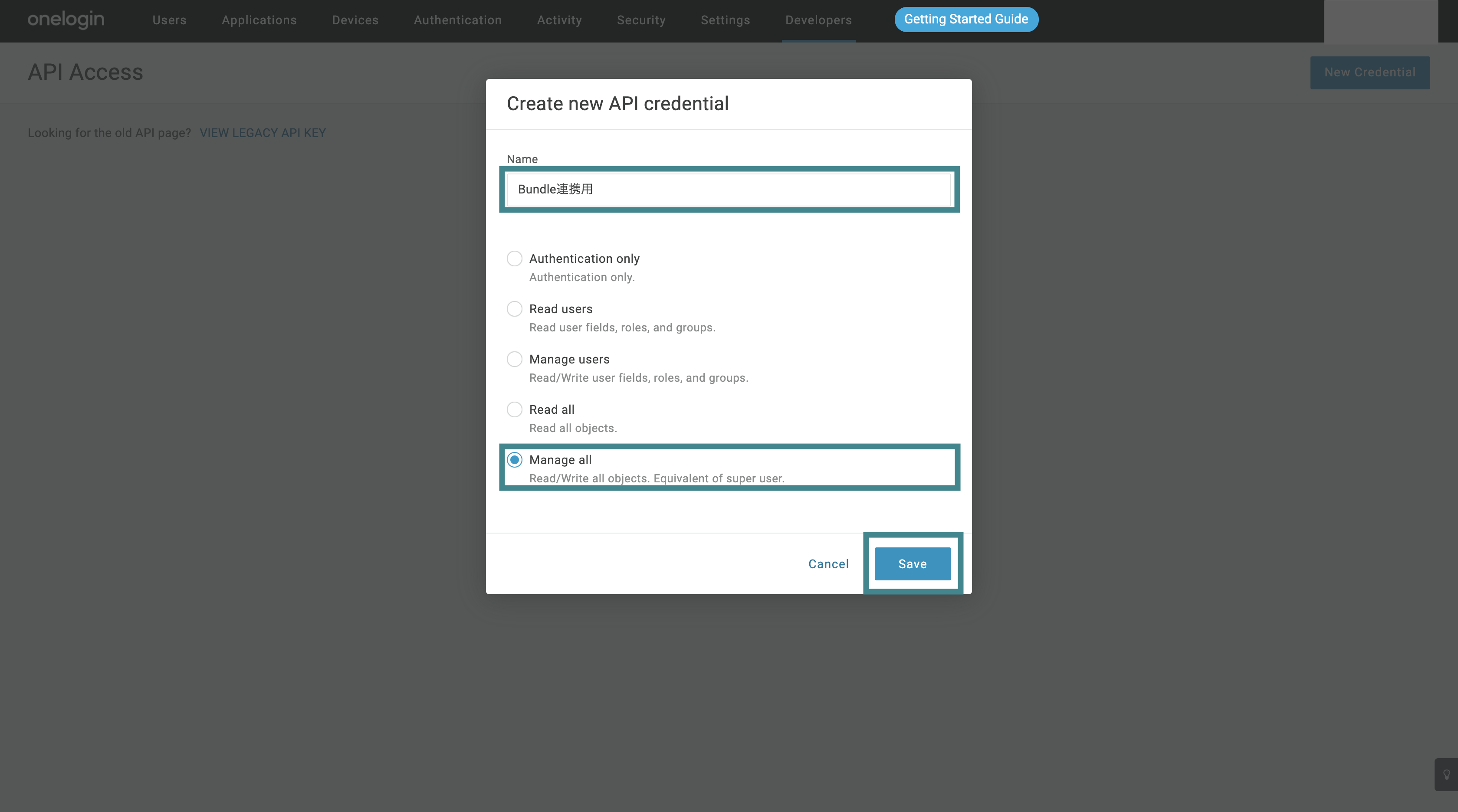Screen dimensions: 1458x812
Task: Select the Manage all radio button
Action: pyautogui.click(x=515, y=459)
